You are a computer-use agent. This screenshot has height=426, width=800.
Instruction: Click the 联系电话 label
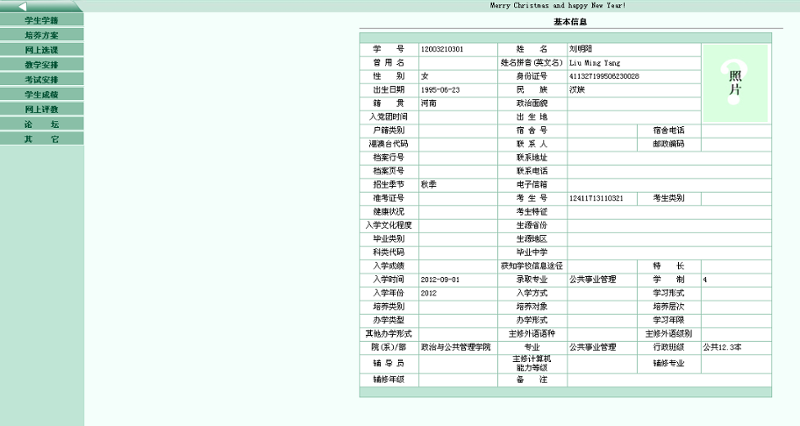click(532, 171)
